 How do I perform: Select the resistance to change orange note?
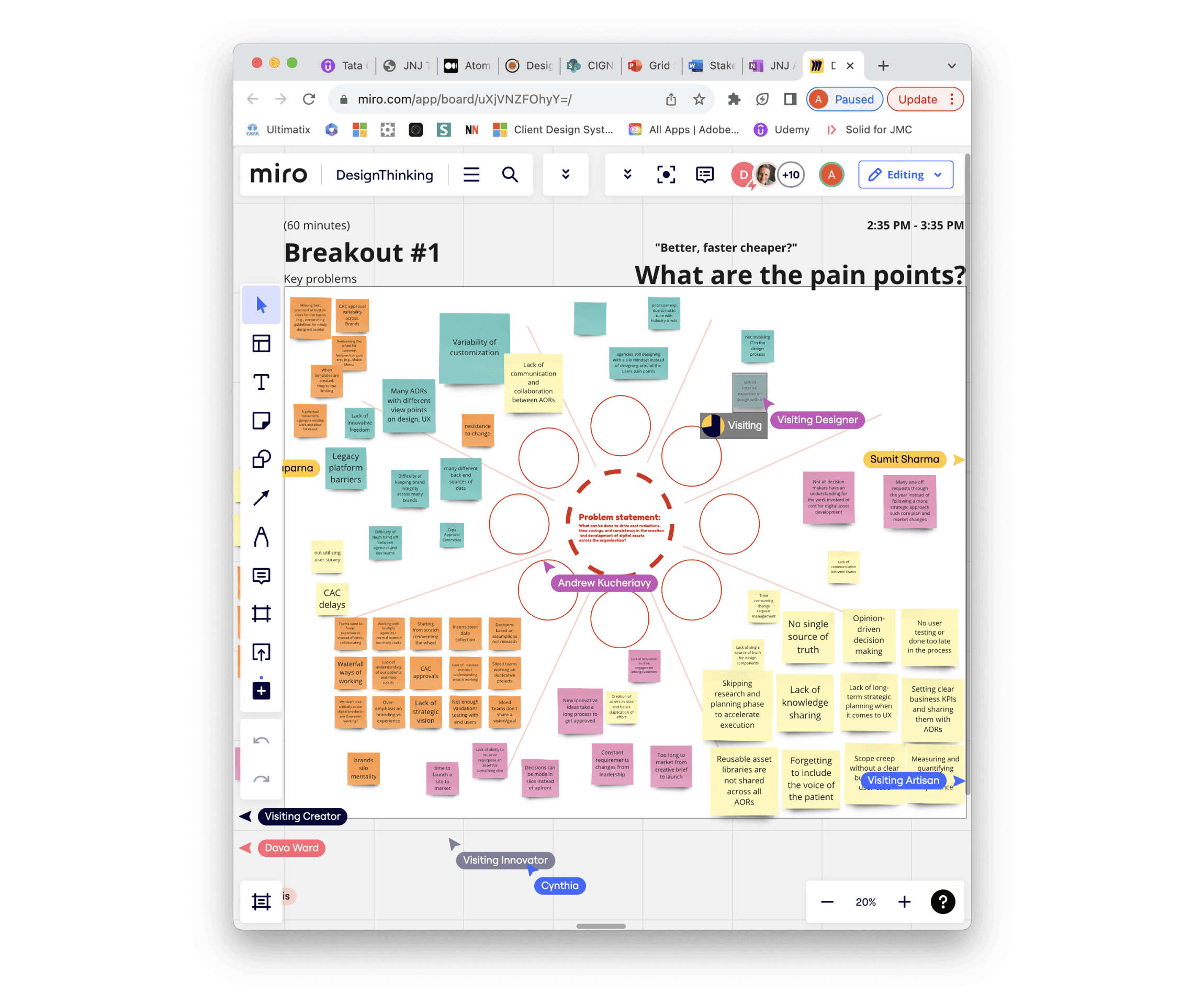point(478,430)
